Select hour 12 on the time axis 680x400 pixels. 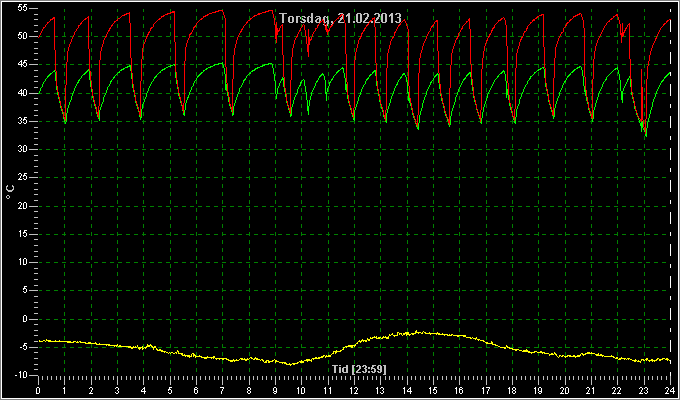(354, 390)
